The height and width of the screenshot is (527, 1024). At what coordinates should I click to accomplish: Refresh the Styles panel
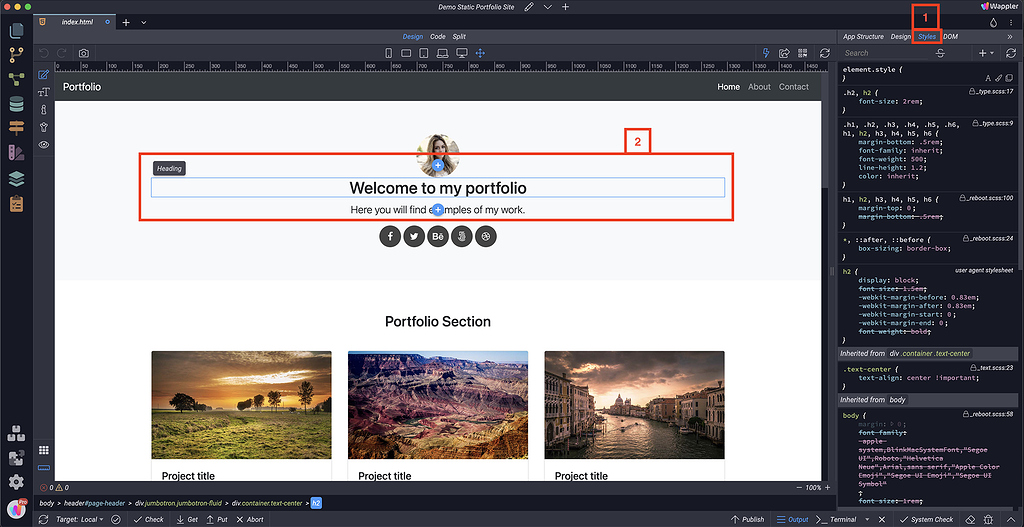click(x=1012, y=53)
